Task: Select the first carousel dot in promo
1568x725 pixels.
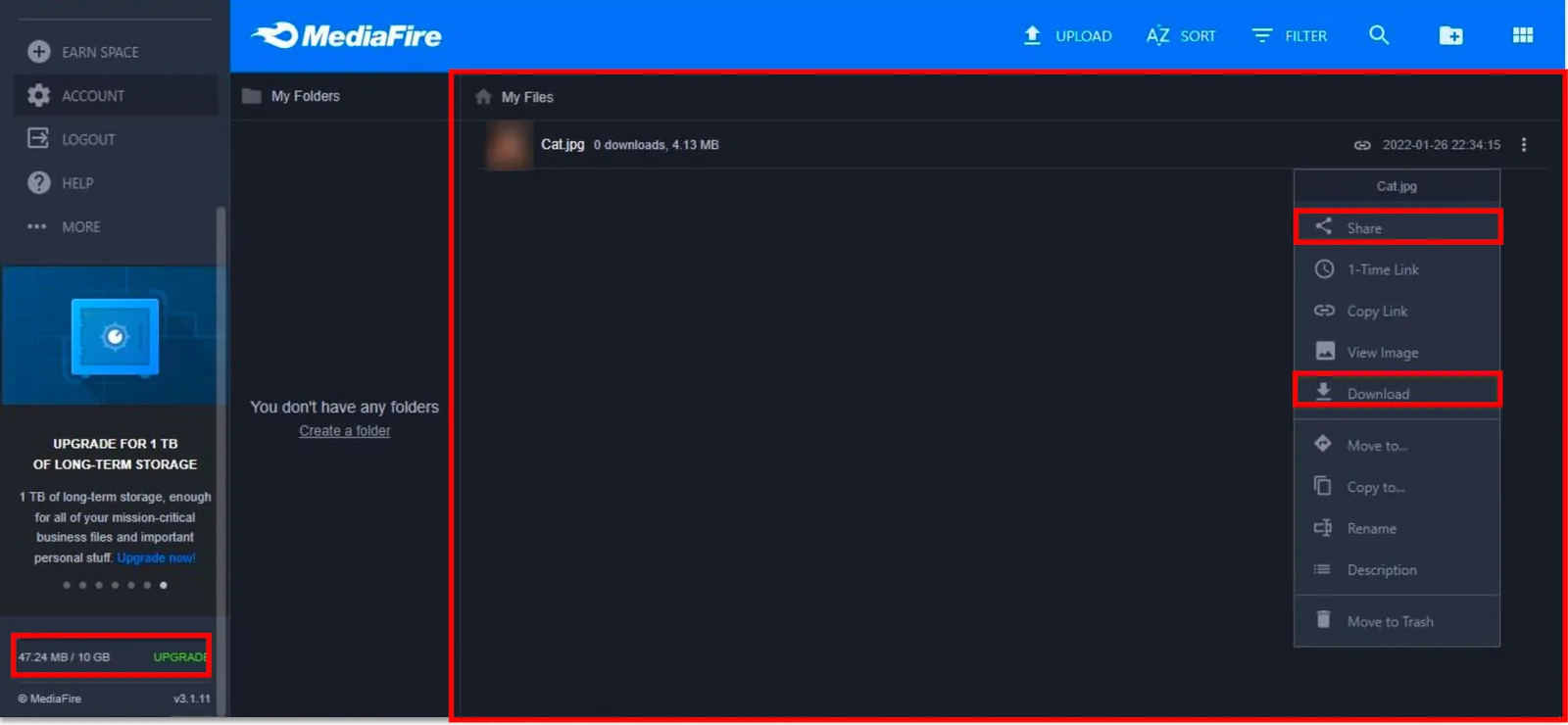Action: click(x=67, y=585)
